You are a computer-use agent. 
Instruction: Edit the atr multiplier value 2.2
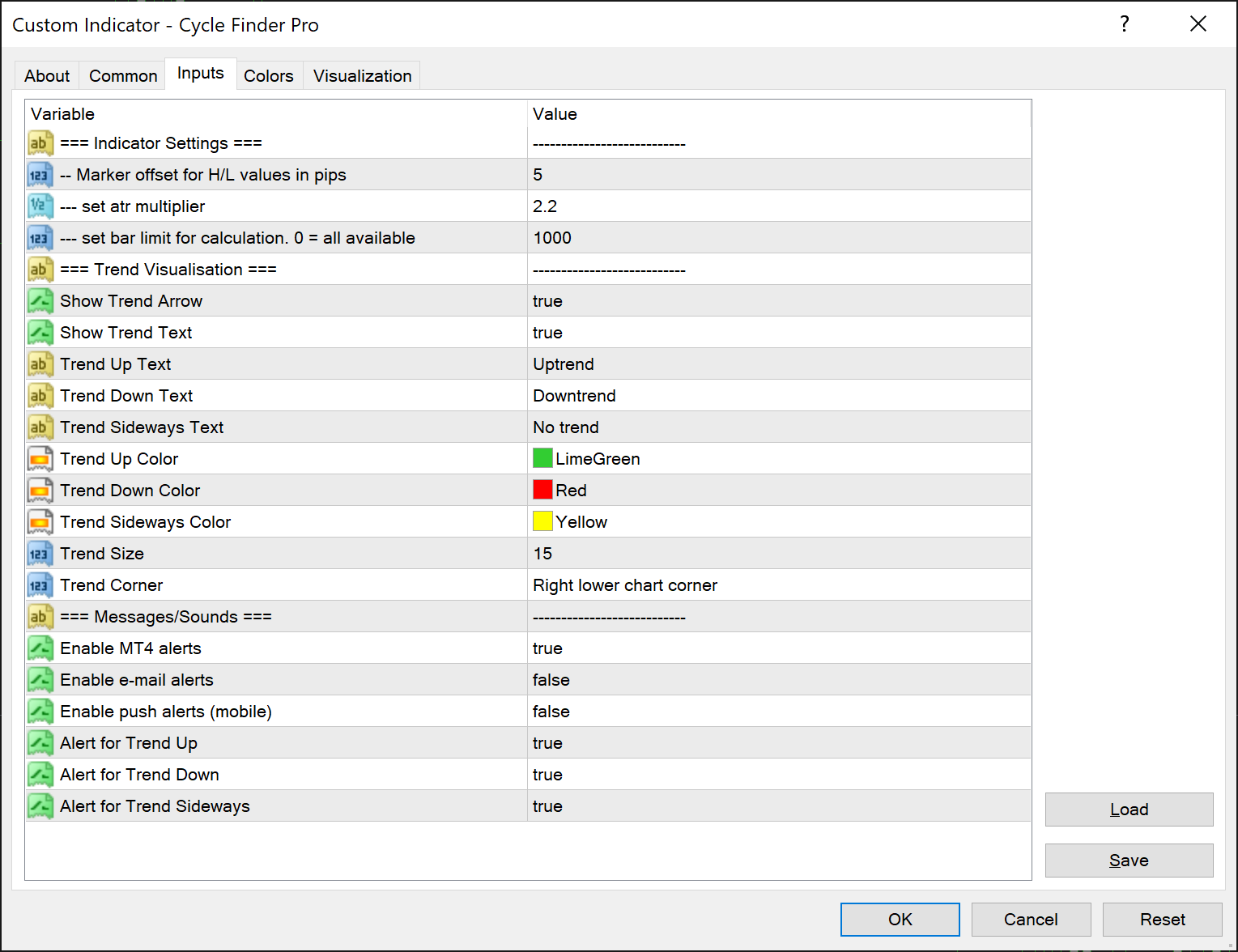coord(779,206)
